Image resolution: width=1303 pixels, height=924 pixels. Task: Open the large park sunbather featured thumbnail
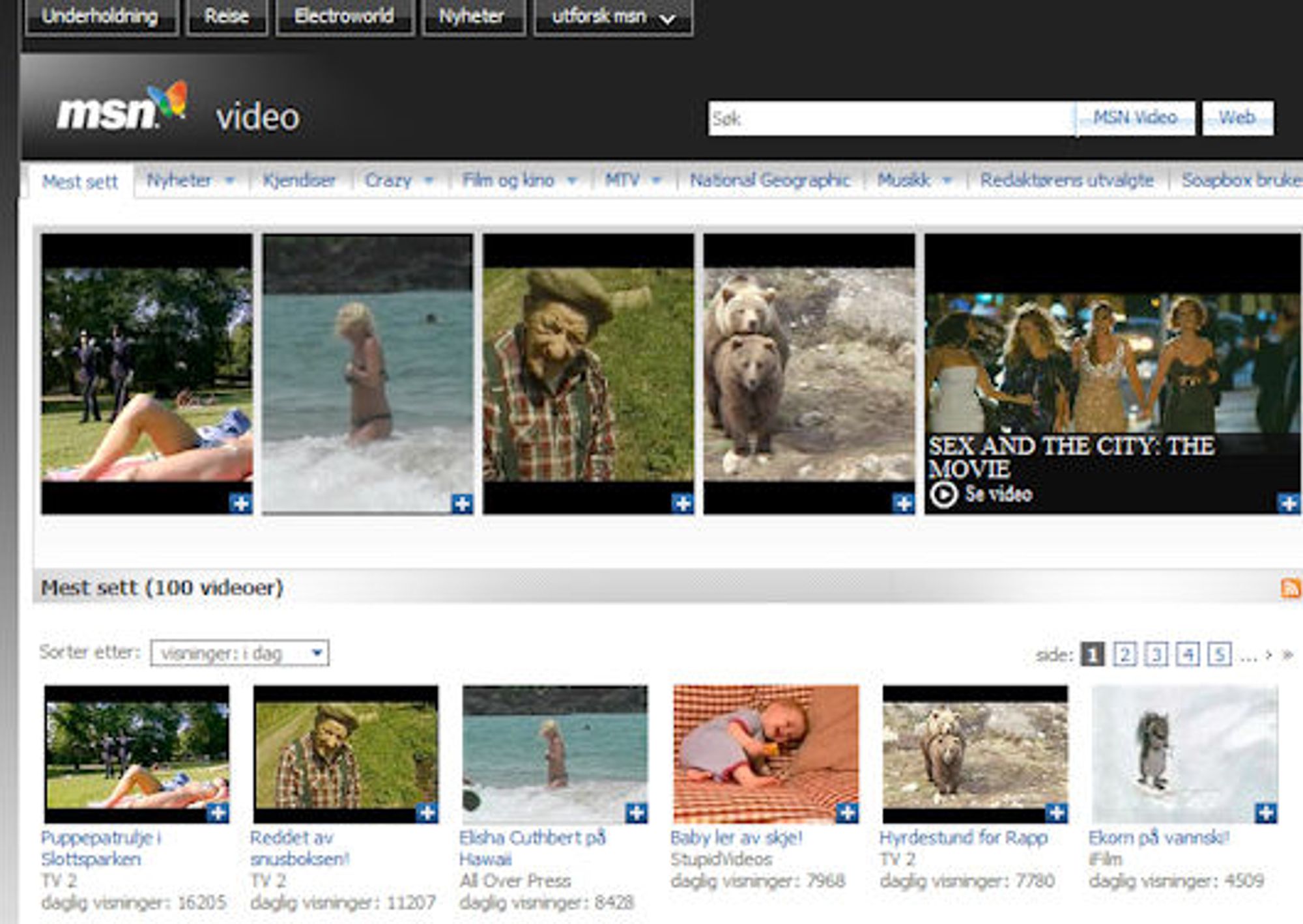coord(147,374)
